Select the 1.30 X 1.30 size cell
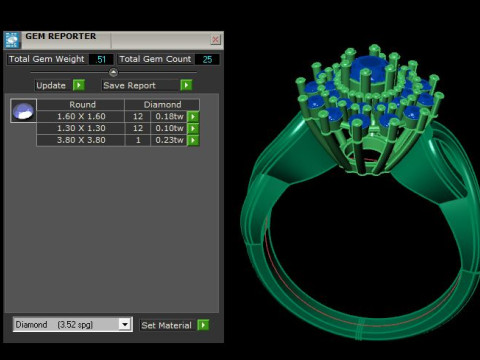480x360 pixels. (81, 128)
